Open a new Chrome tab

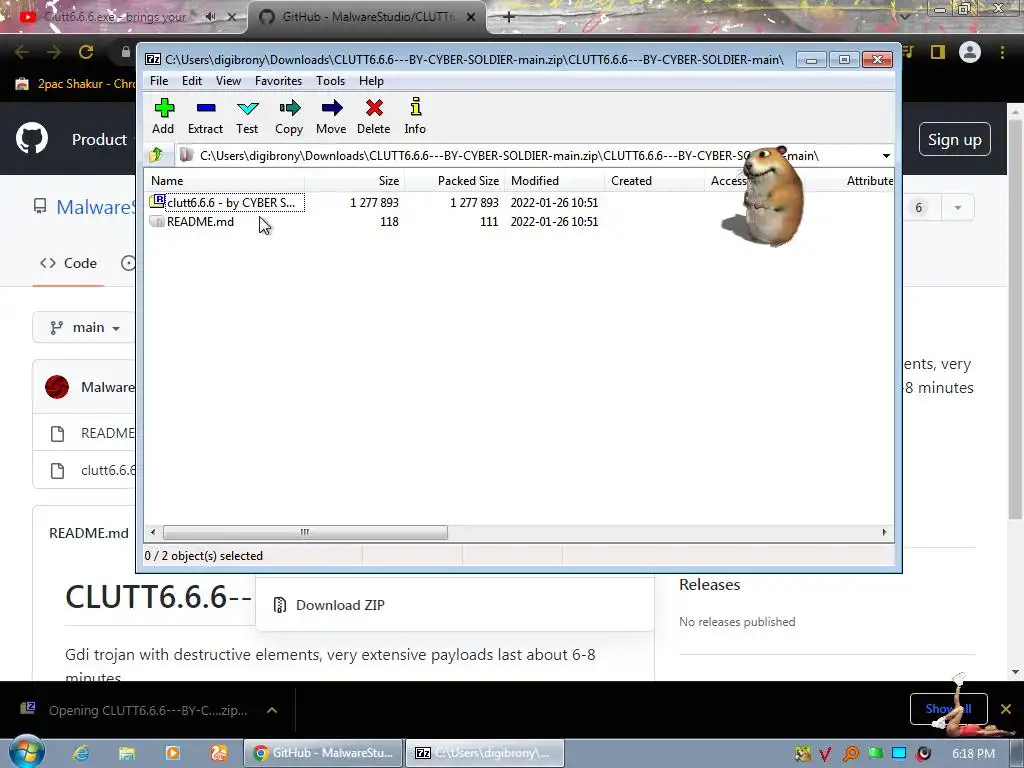pos(509,17)
